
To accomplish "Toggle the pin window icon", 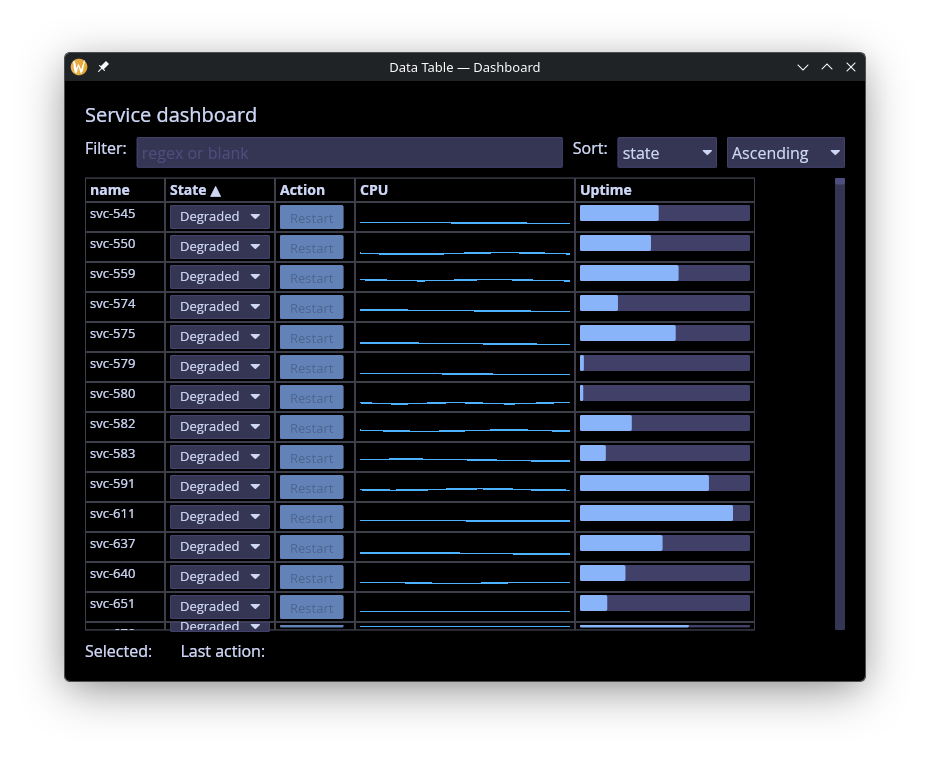I will click(103, 67).
